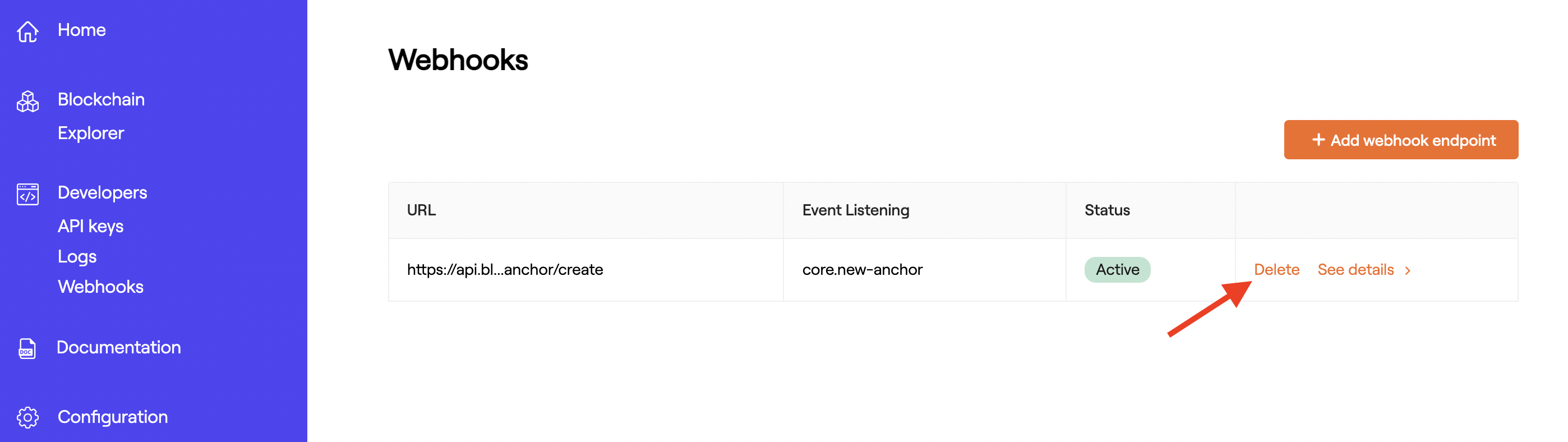
Task: Click the plus icon on Add webhook endpoint
Action: [x=1318, y=140]
